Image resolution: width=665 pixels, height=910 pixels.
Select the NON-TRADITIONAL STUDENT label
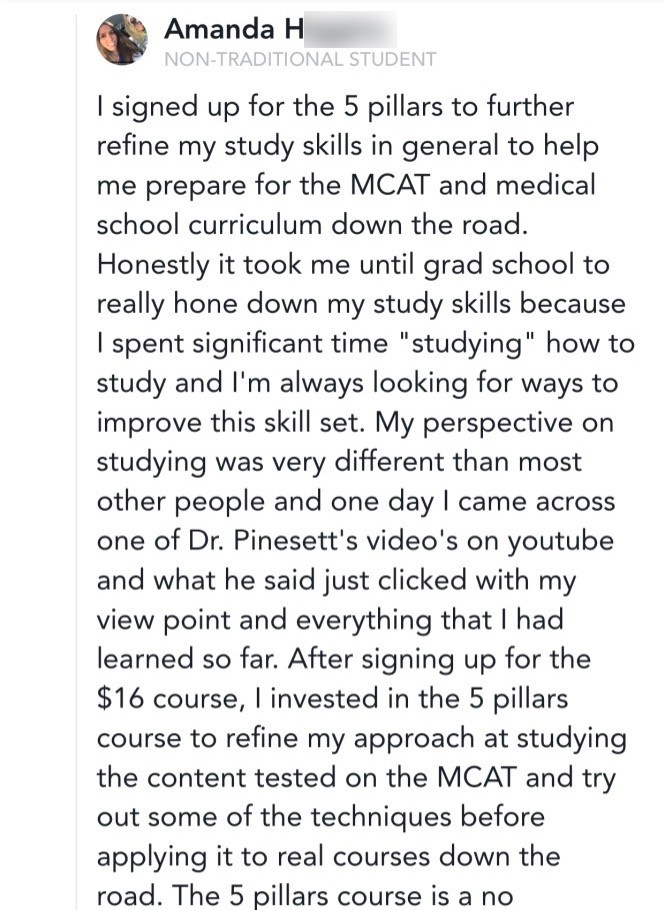pos(300,59)
